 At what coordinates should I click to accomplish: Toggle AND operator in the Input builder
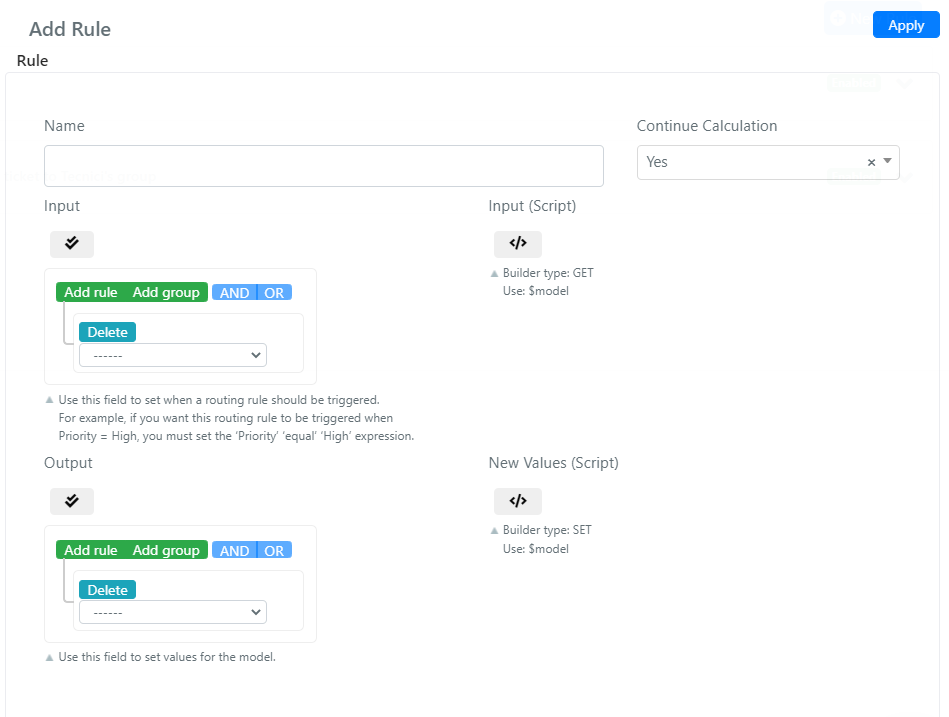[x=234, y=293]
